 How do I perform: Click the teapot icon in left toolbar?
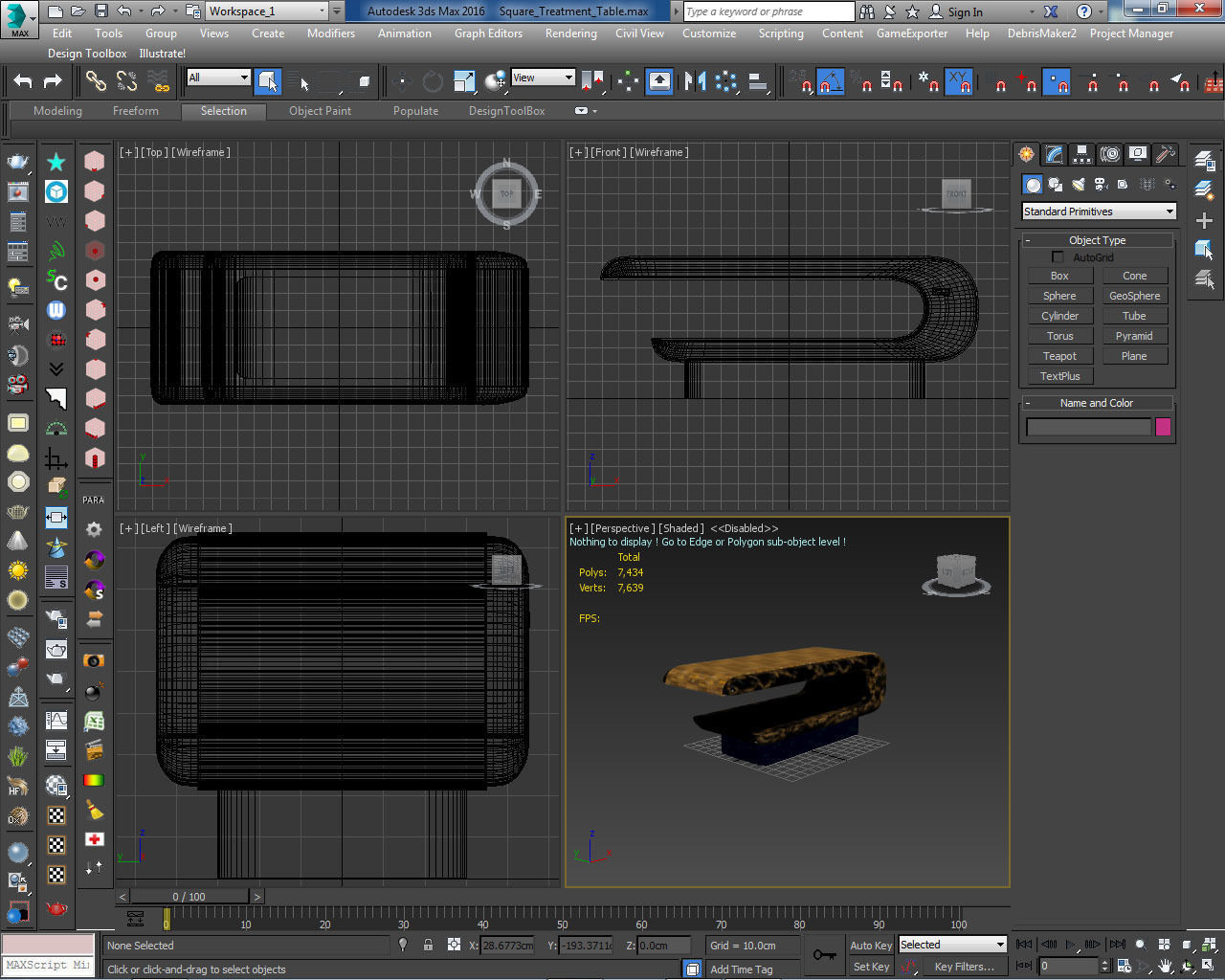[17, 161]
